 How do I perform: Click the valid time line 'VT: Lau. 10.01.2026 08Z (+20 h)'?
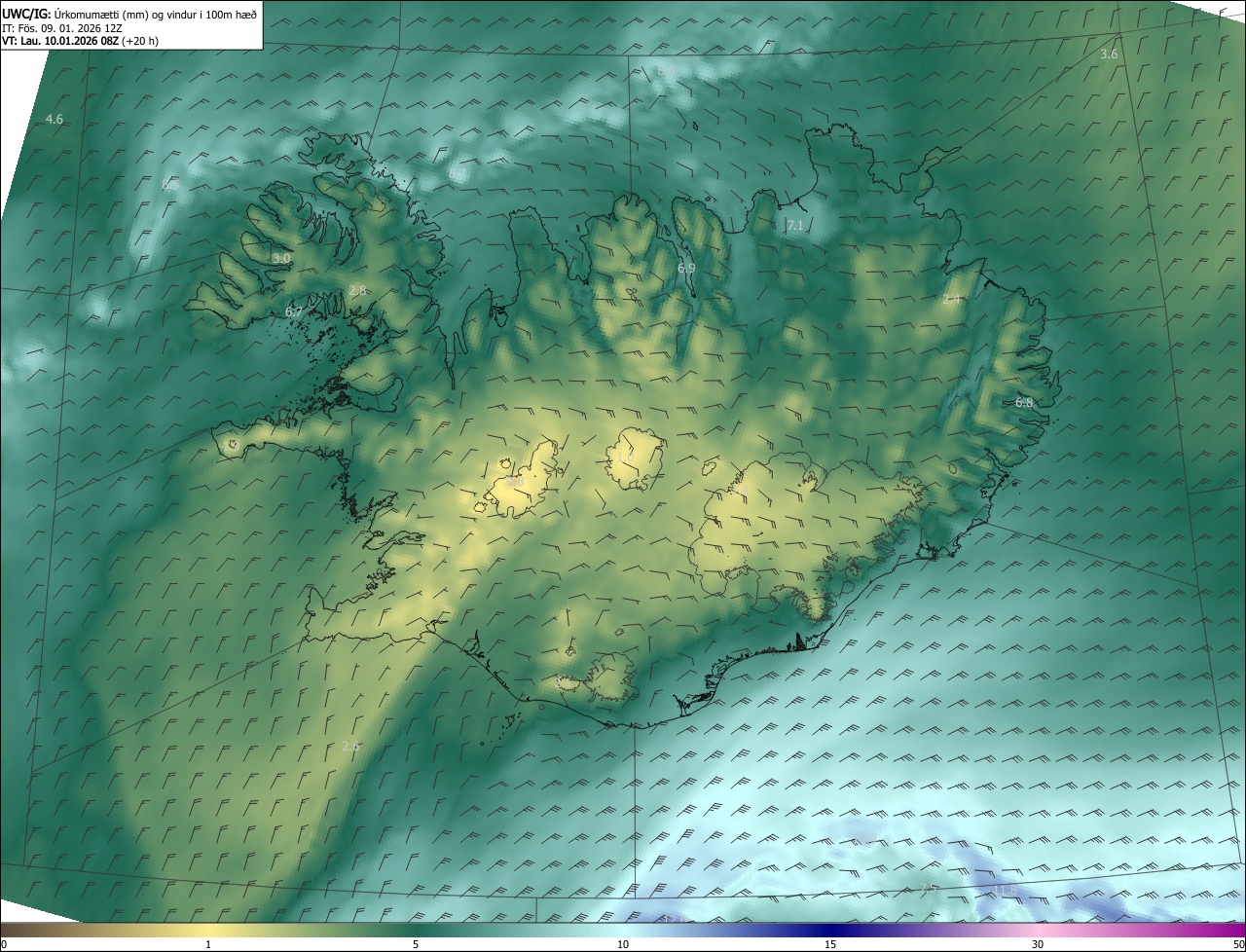(81, 41)
